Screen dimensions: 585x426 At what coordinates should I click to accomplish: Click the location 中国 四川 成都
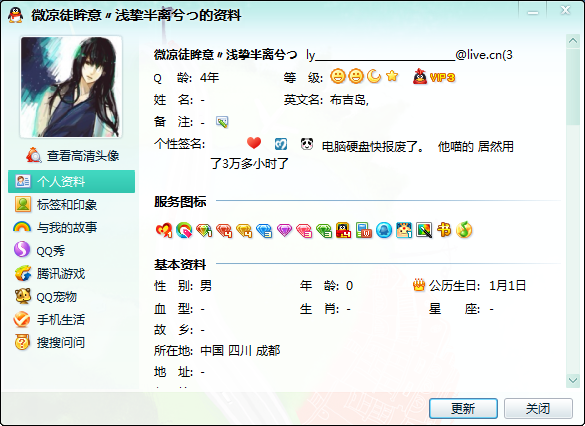point(240,351)
